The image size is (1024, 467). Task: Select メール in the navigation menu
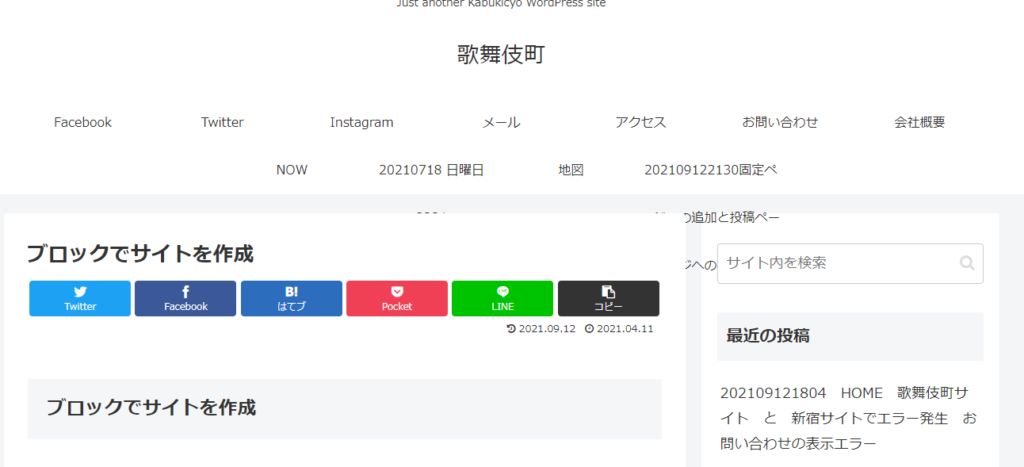point(501,122)
